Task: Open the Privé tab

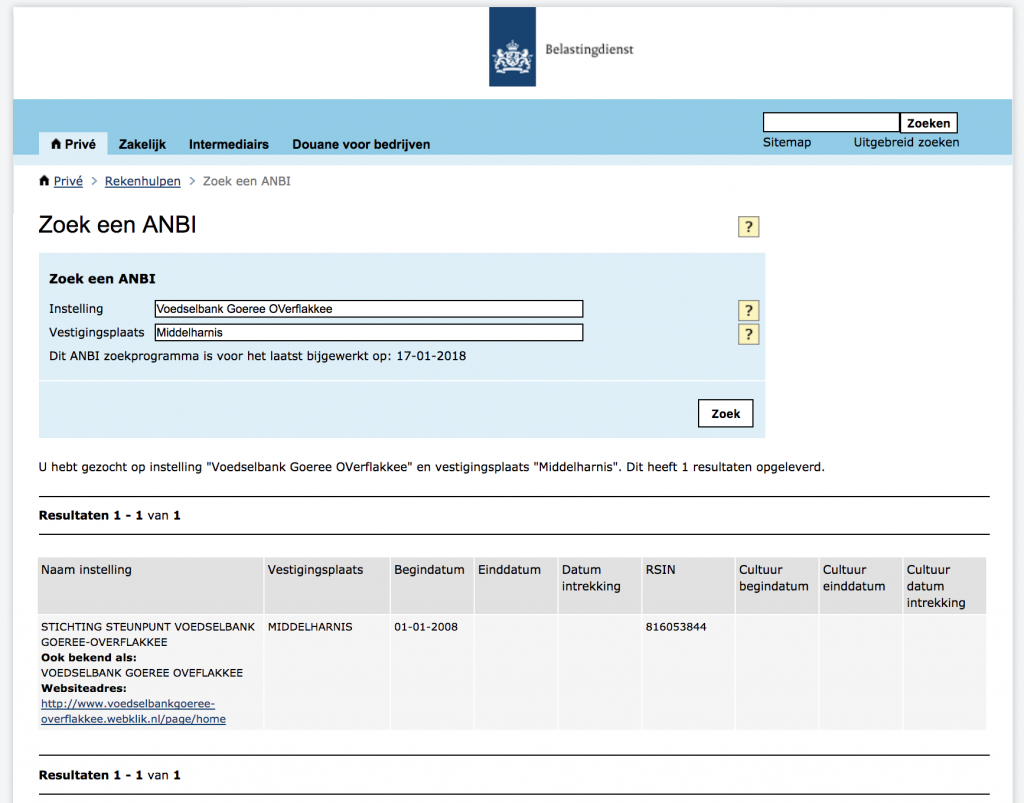Action: (73, 144)
